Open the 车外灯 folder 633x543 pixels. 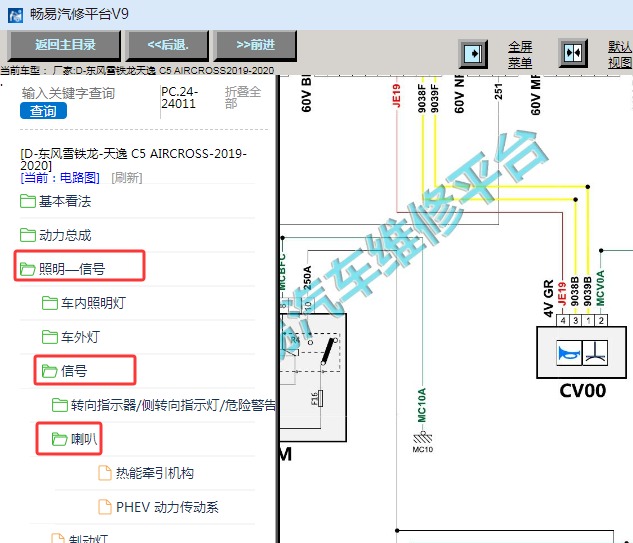click(80, 337)
